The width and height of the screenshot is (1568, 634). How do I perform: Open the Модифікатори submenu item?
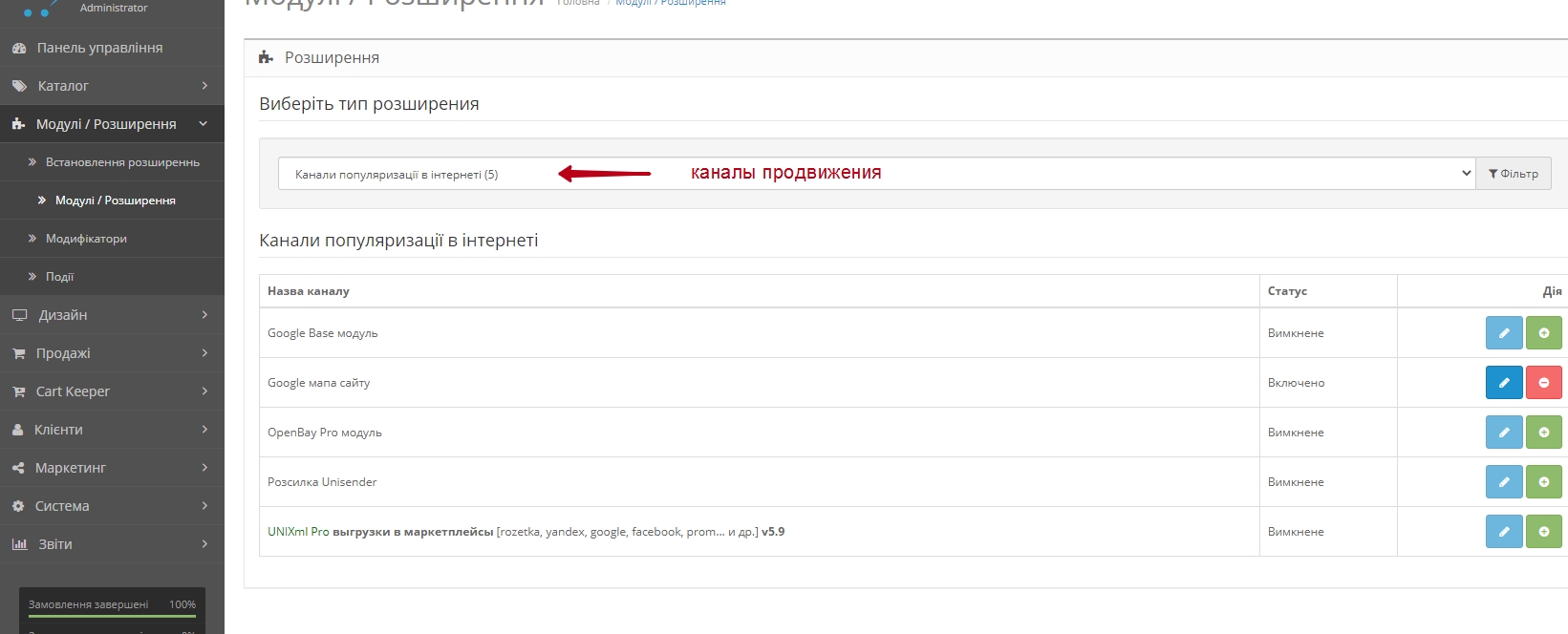pyautogui.click(x=86, y=239)
